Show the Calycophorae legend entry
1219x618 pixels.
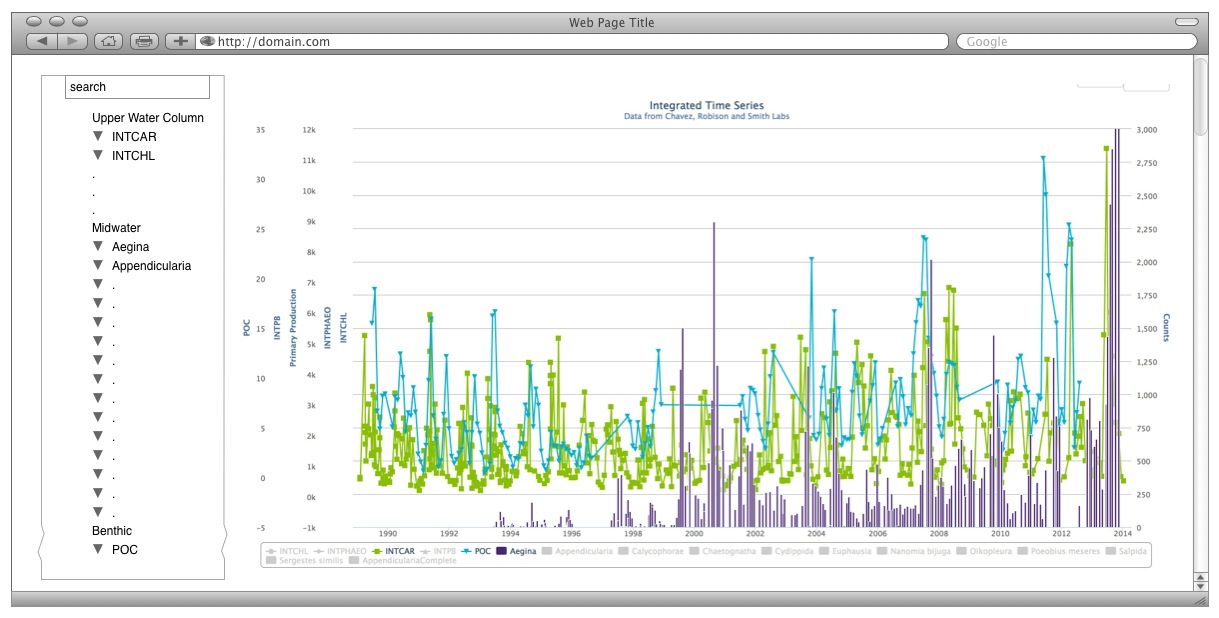point(652,551)
